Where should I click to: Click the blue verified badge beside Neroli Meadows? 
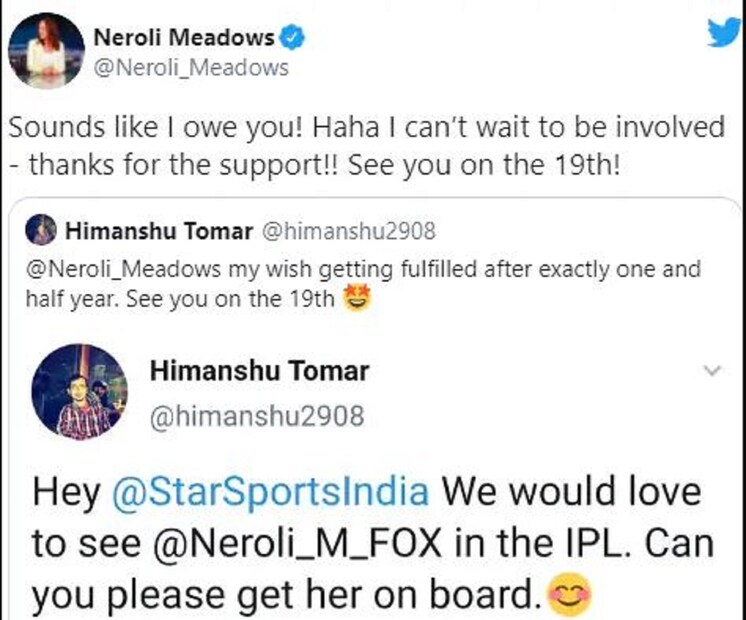click(x=291, y=38)
